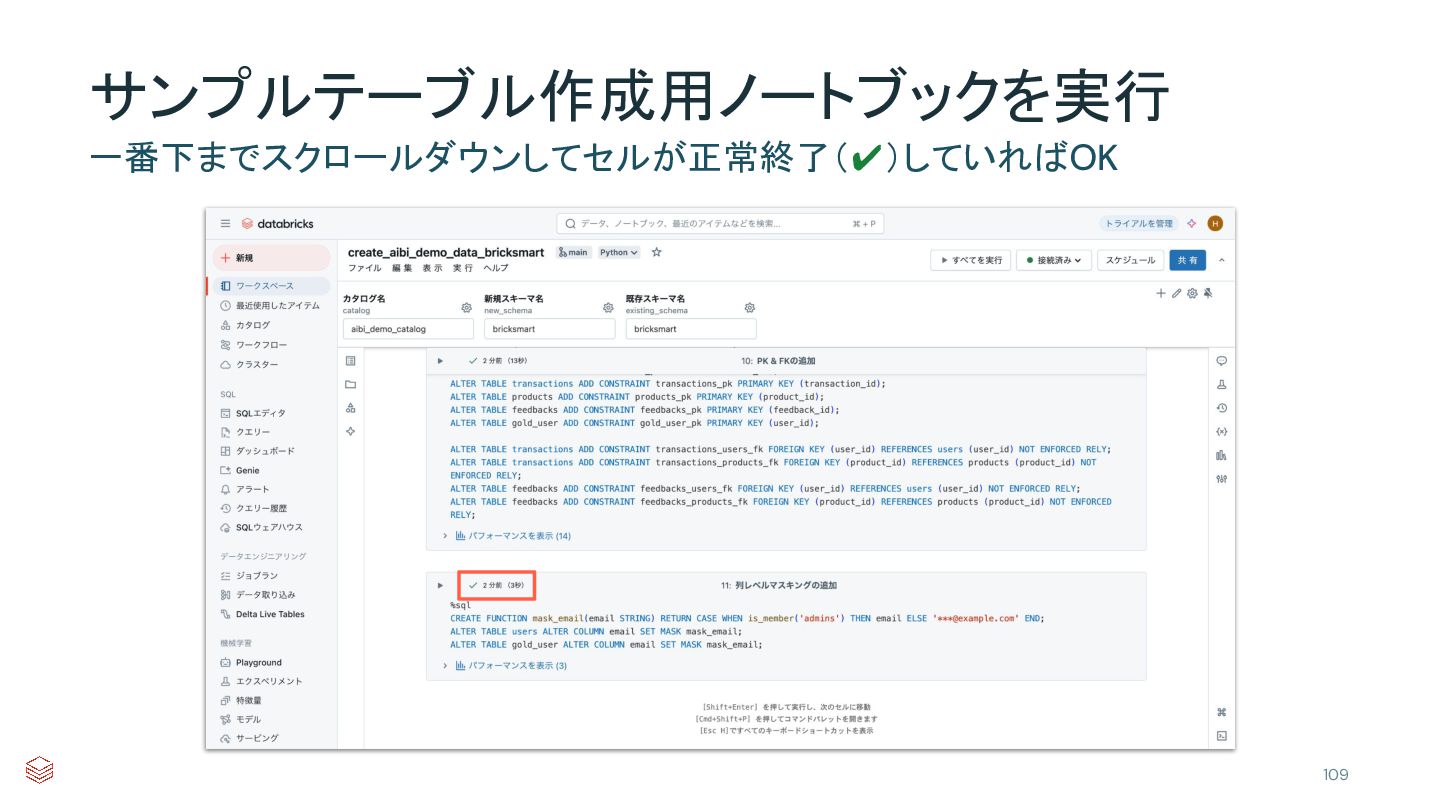Screen dimensions: 1440x810
Task: Open widget panel settings gear
Action: (1192, 293)
